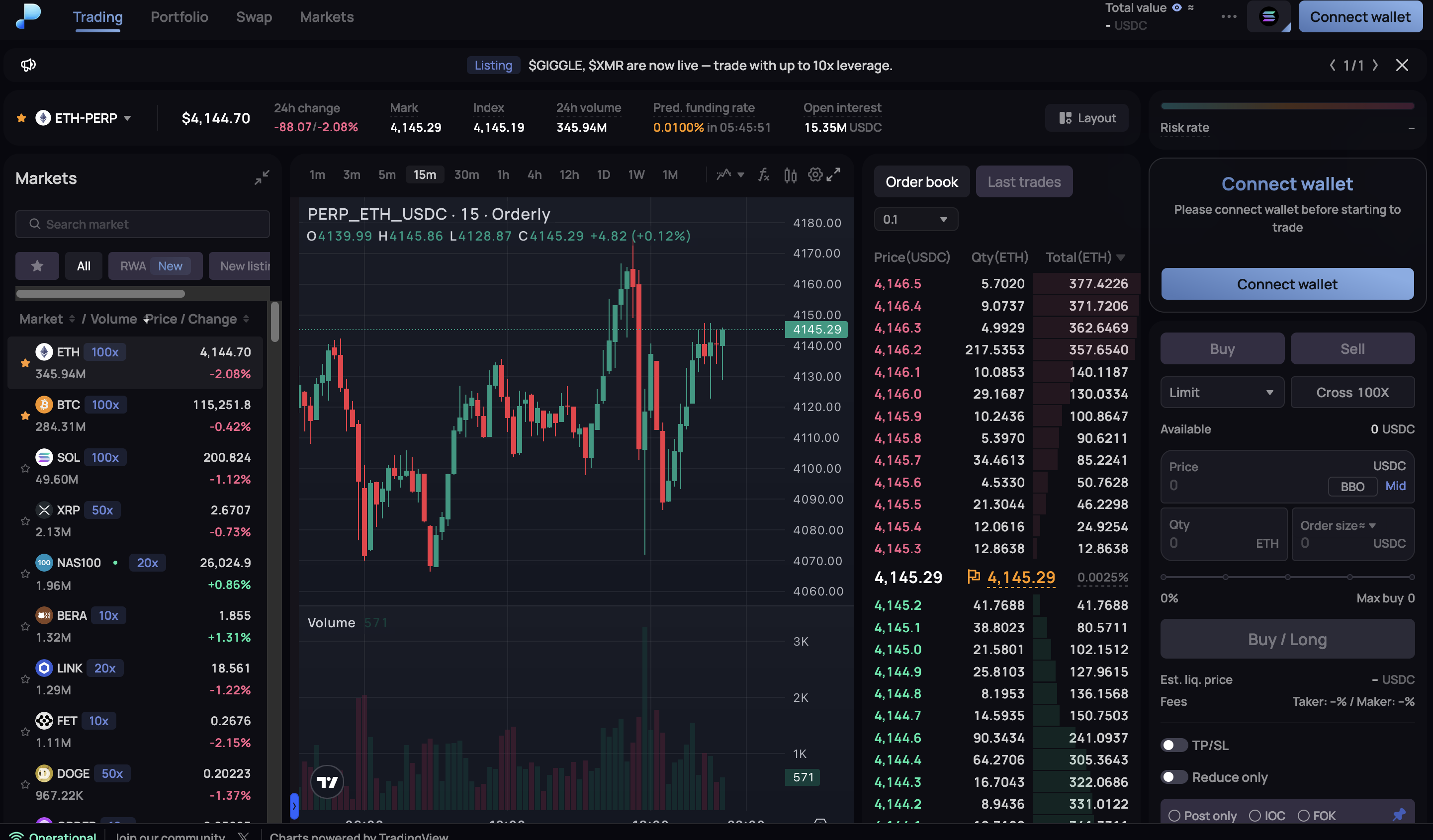Click the Search market input field
The width and height of the screenshot is (1433, 840).
(142, 224)
